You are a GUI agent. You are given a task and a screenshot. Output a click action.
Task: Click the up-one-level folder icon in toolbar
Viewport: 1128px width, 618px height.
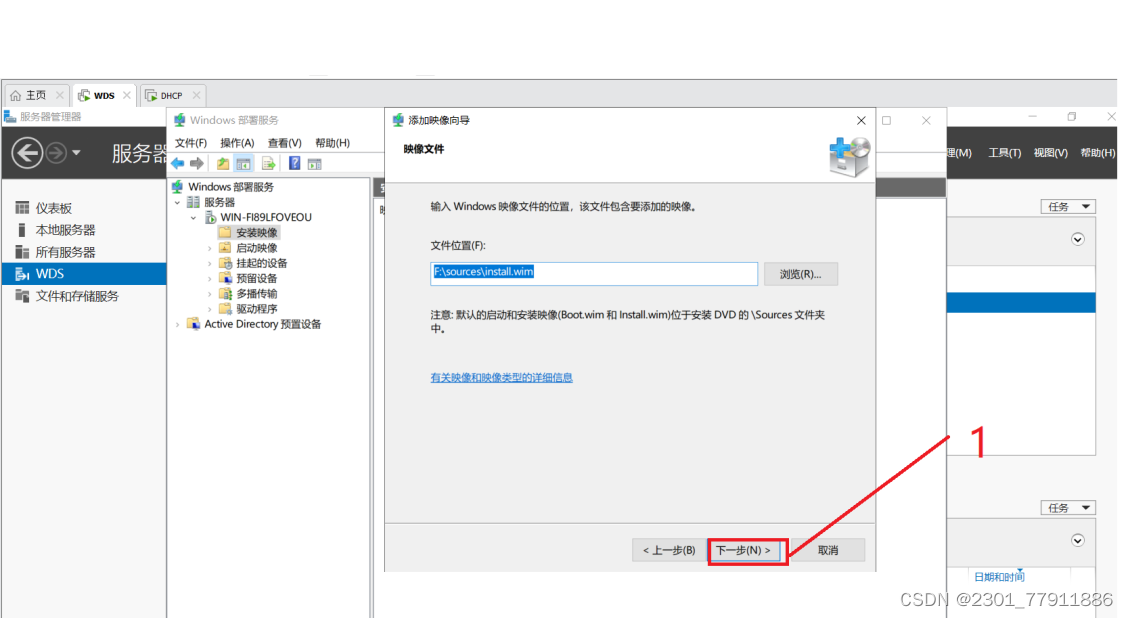coord(222,163)
